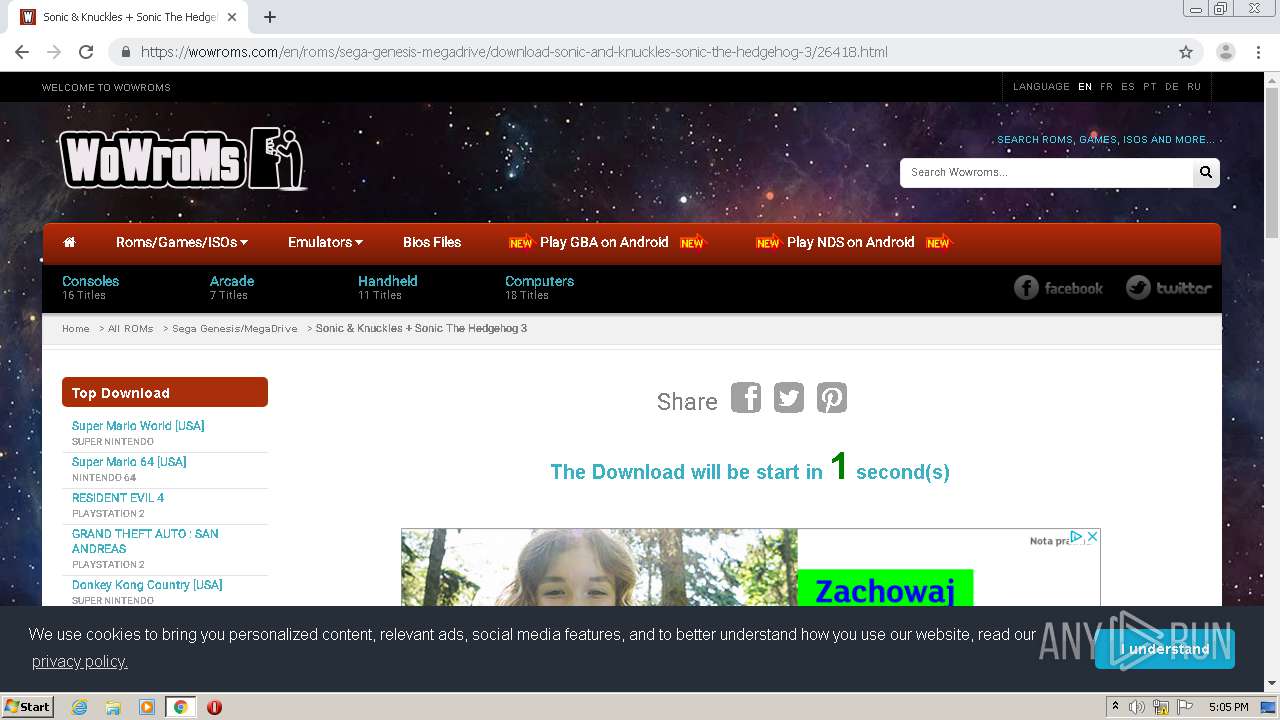Go forward using the browser forward arrow

pyautogui.click(x=54, y=52)
